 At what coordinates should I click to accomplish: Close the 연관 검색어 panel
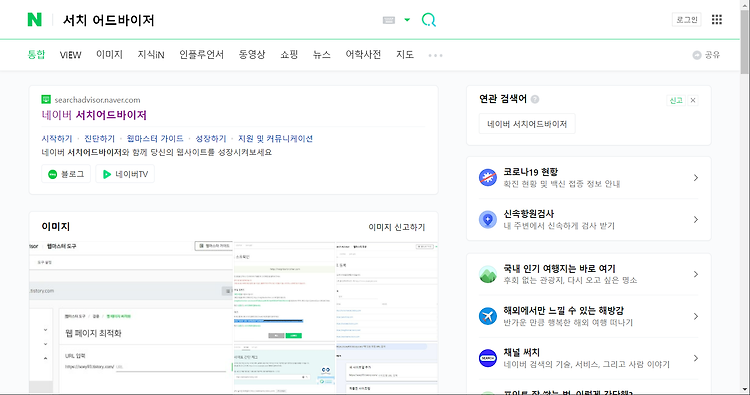[693, 100]
